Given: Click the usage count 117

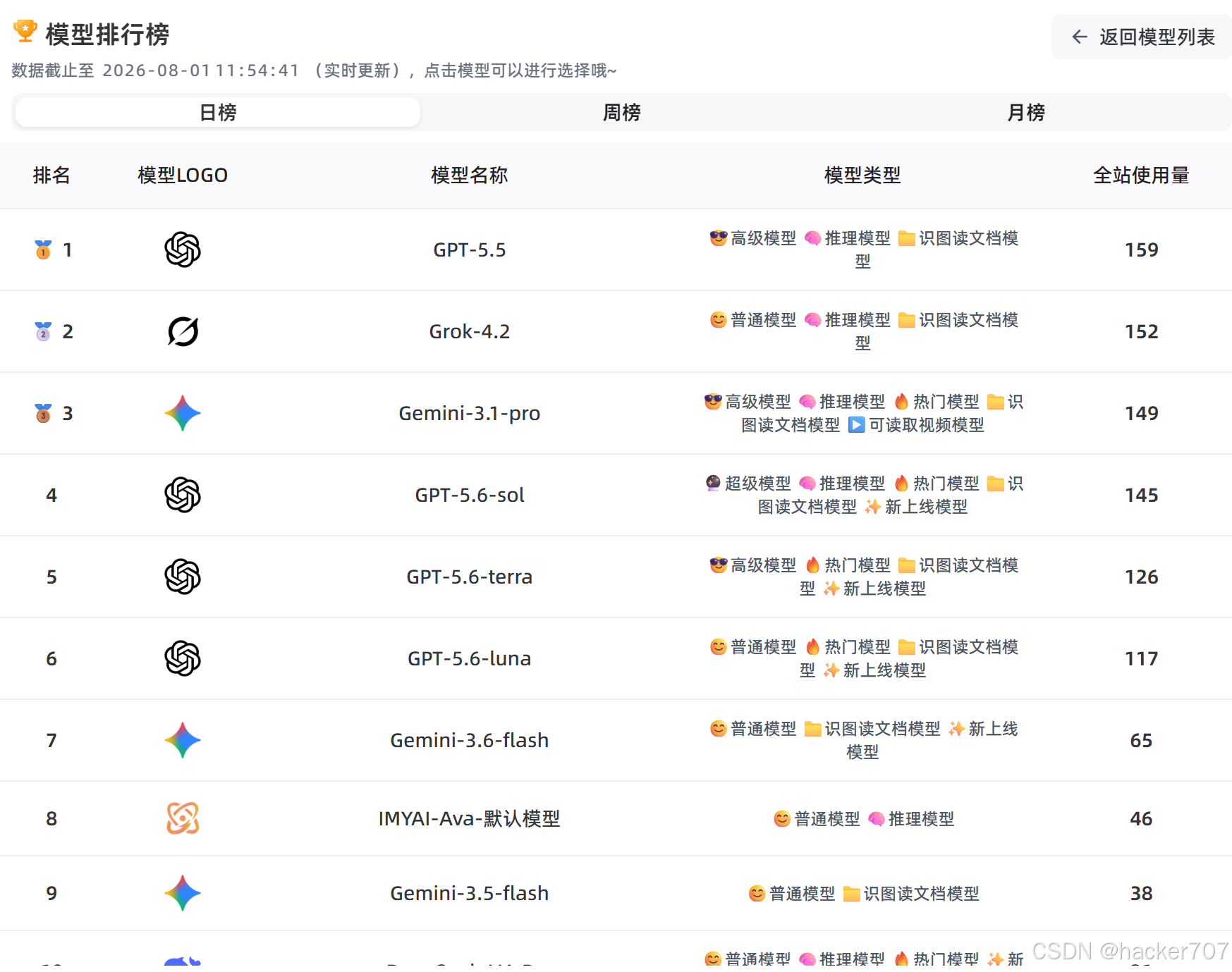Looking at the screenshot, I should click(x=1141, y=659).
